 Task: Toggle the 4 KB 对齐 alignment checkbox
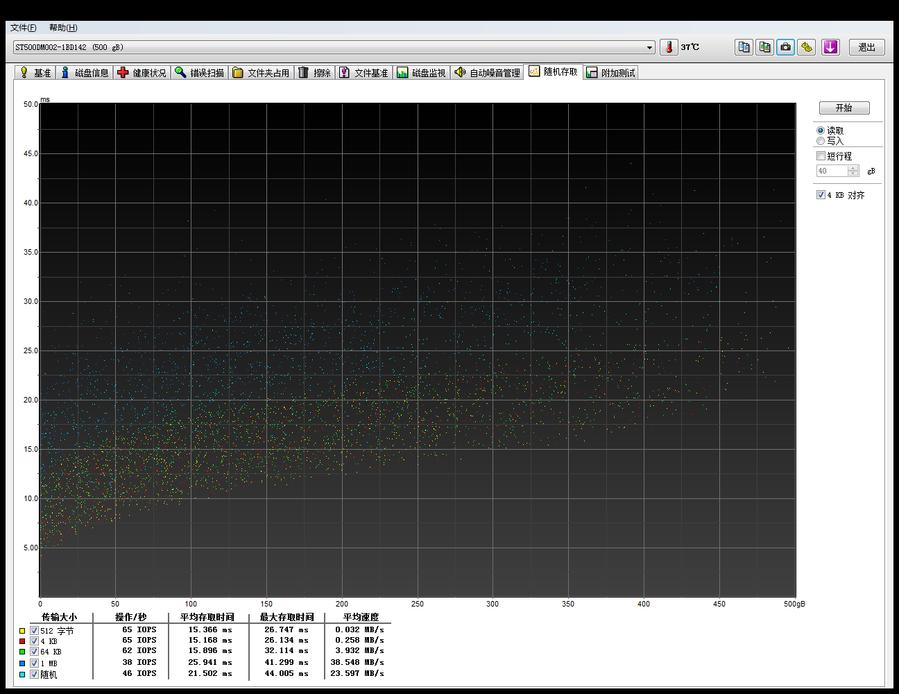point(821,195)
